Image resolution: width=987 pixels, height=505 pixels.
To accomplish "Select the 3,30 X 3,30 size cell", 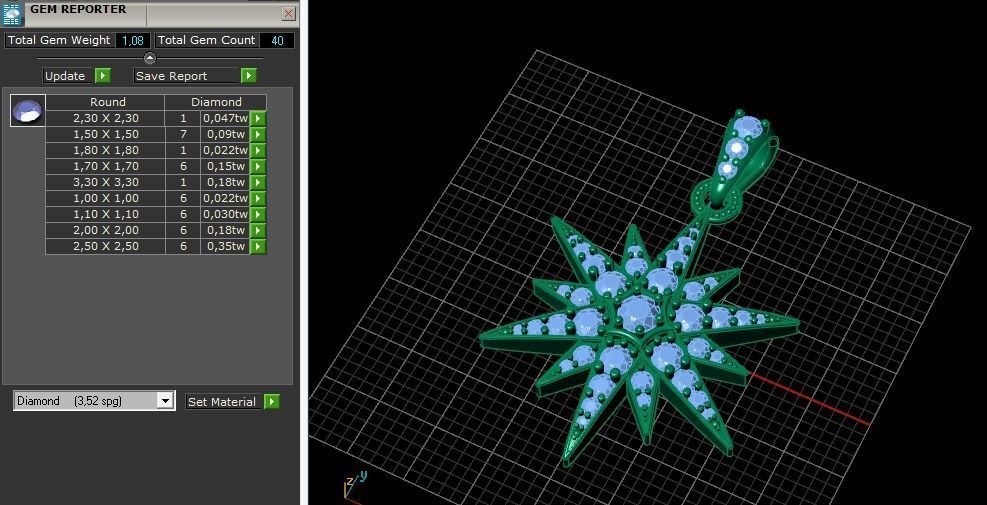I will pyautogui.click(x=106, y=183).
